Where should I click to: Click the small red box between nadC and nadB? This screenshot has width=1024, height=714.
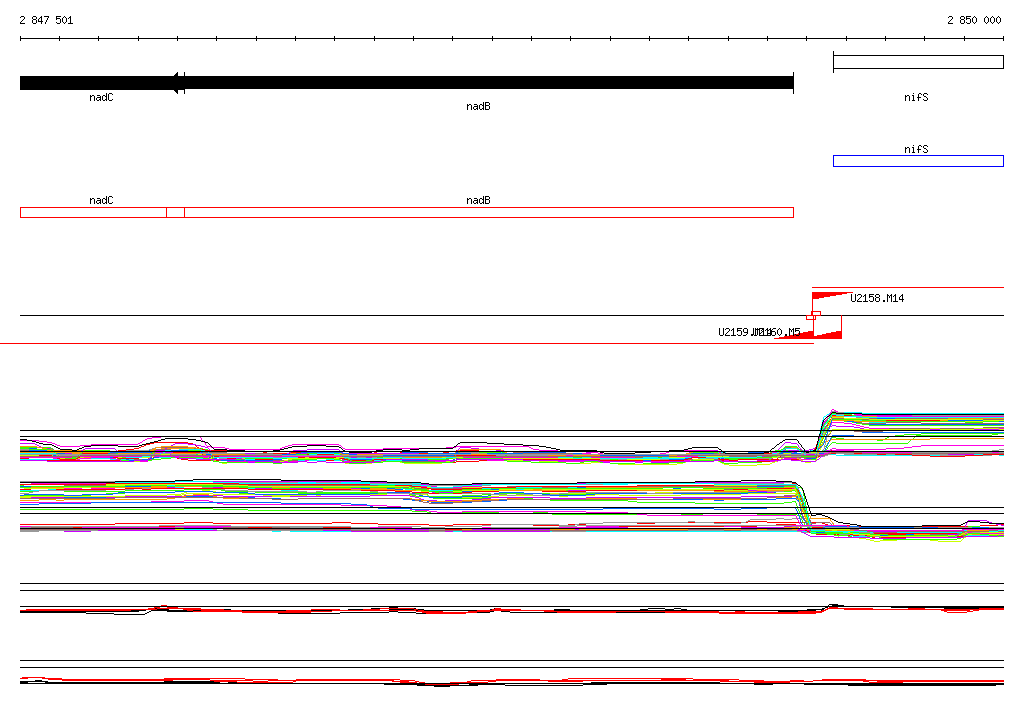[176, 212]
